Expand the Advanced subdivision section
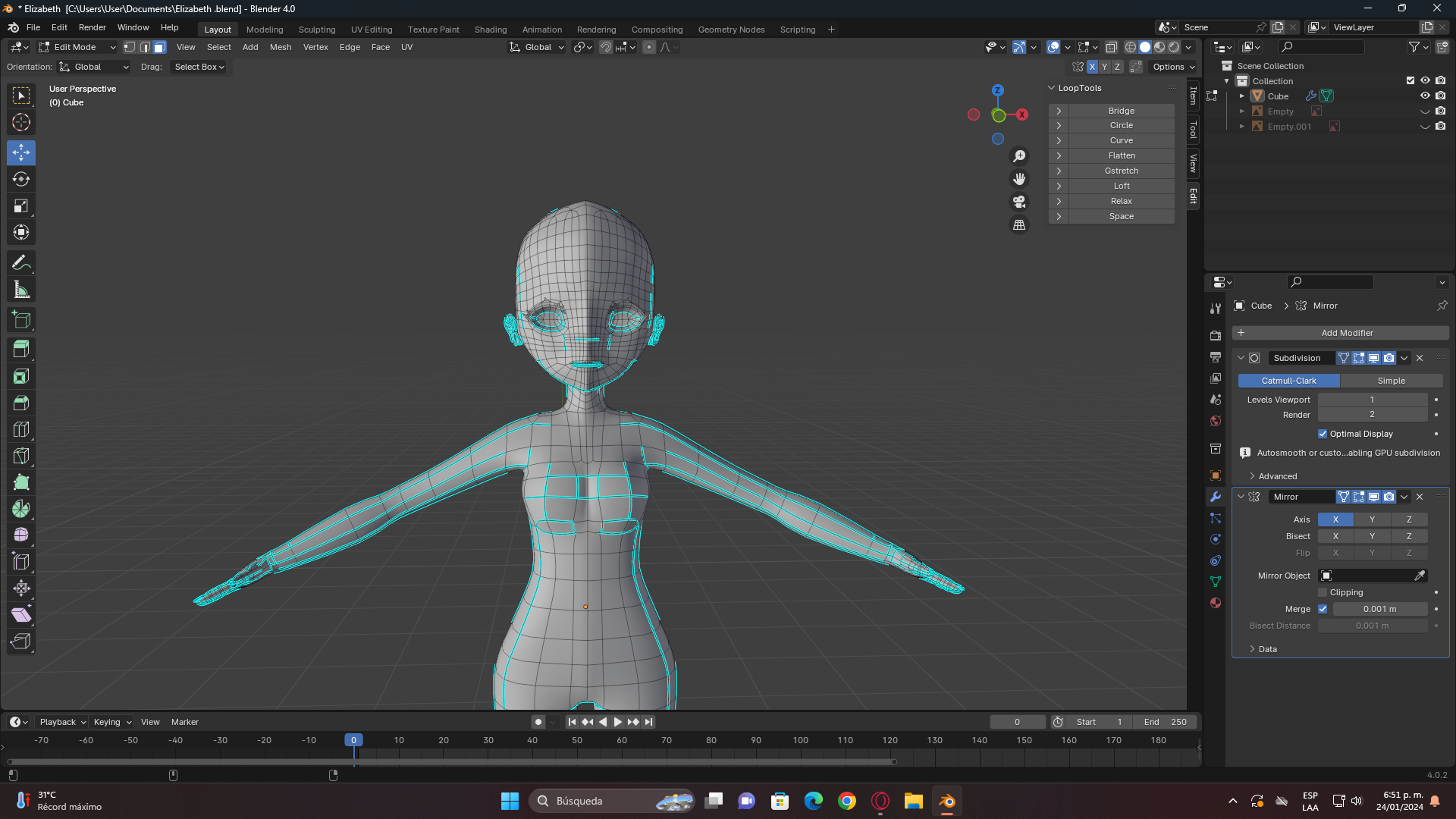Viewport: 1456px width, 819px height. pos(1277,476)
